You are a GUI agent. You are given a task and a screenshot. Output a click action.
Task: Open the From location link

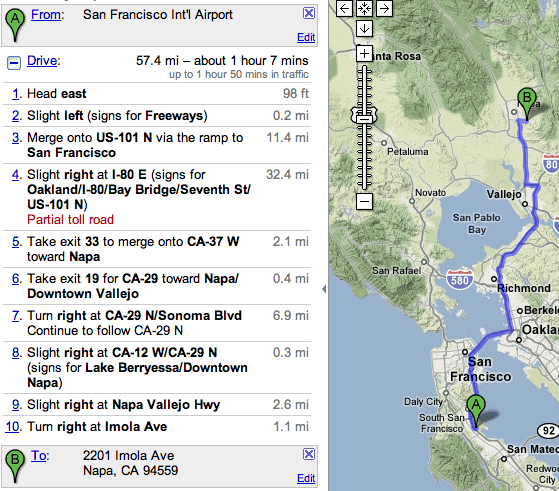(x=46, y=15)
